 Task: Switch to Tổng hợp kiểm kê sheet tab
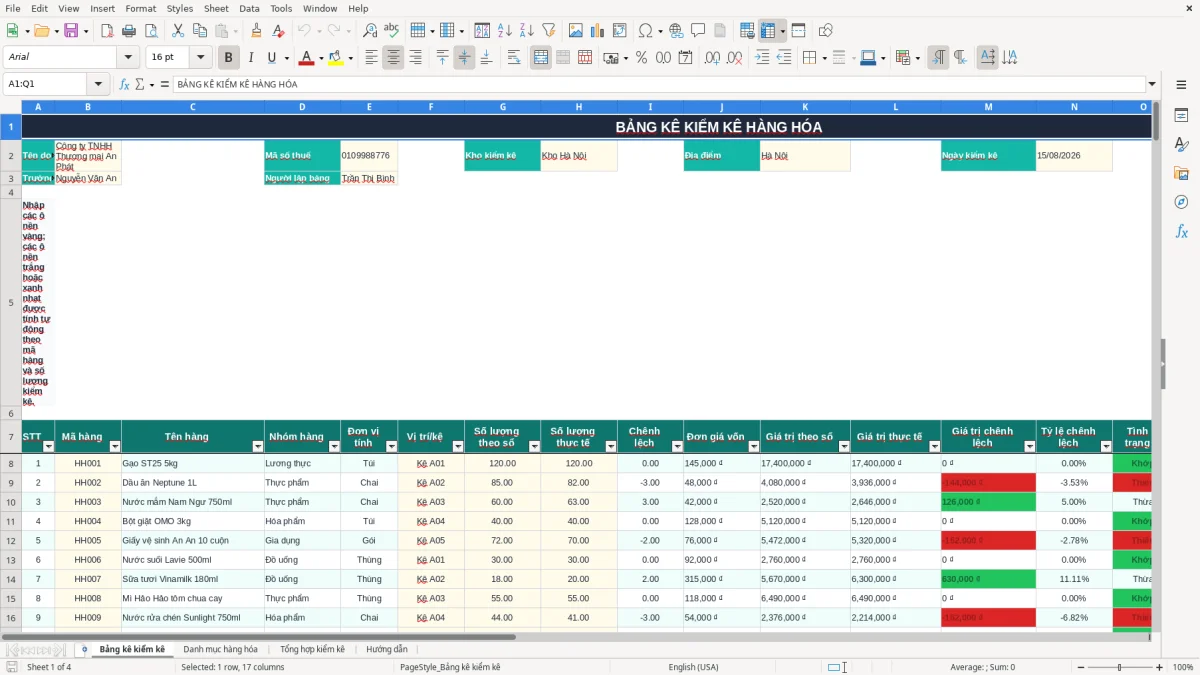pos(312,650)
